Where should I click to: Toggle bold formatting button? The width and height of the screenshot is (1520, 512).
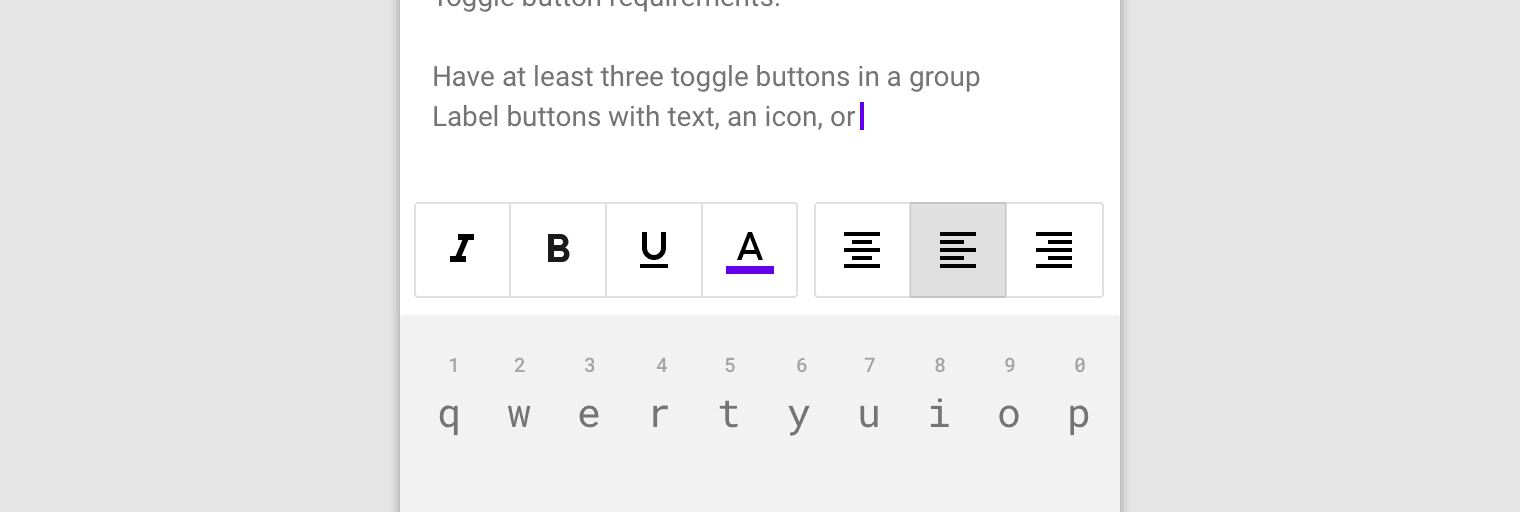[x=558, y=250]
